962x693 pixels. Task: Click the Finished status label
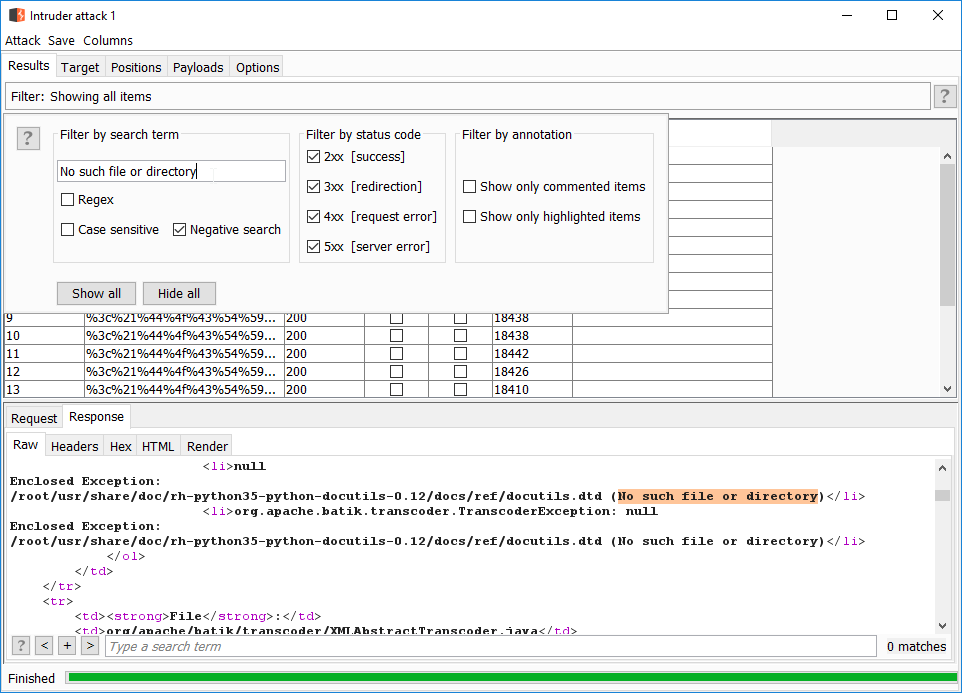pos(31,678)
